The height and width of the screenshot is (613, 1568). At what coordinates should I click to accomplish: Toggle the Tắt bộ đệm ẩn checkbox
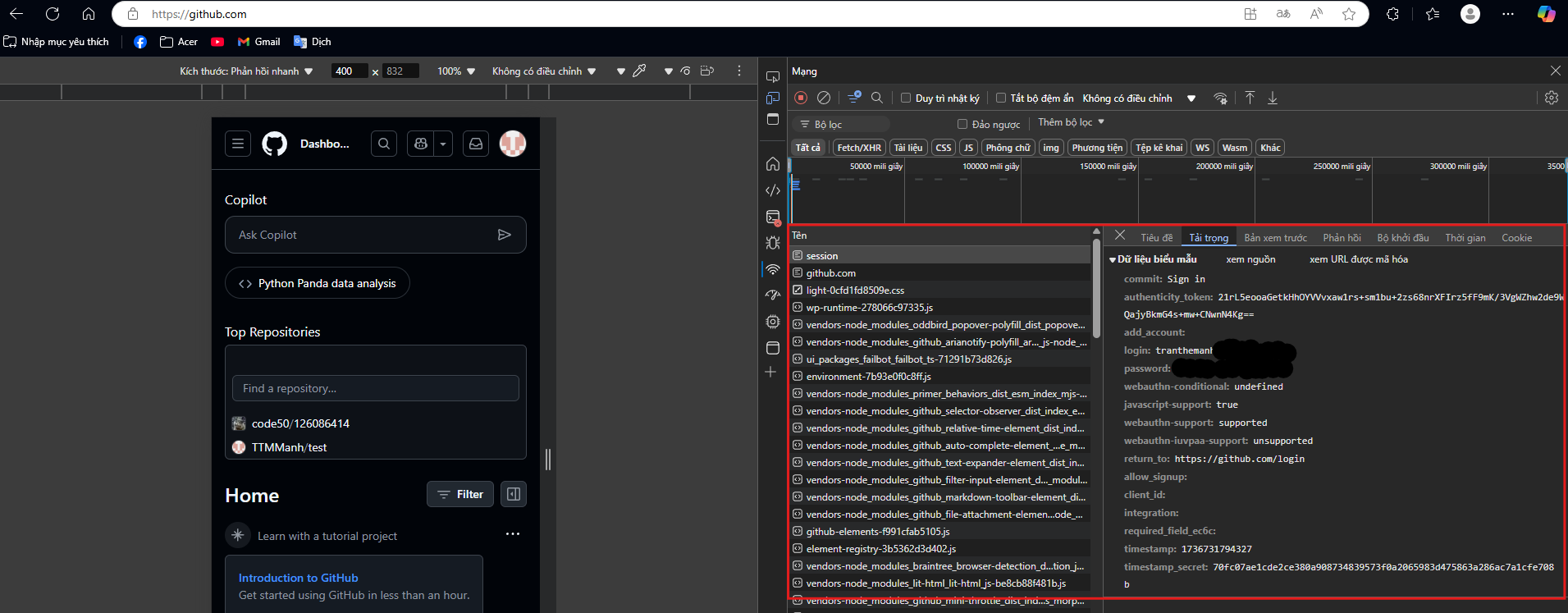point(1001,98)
